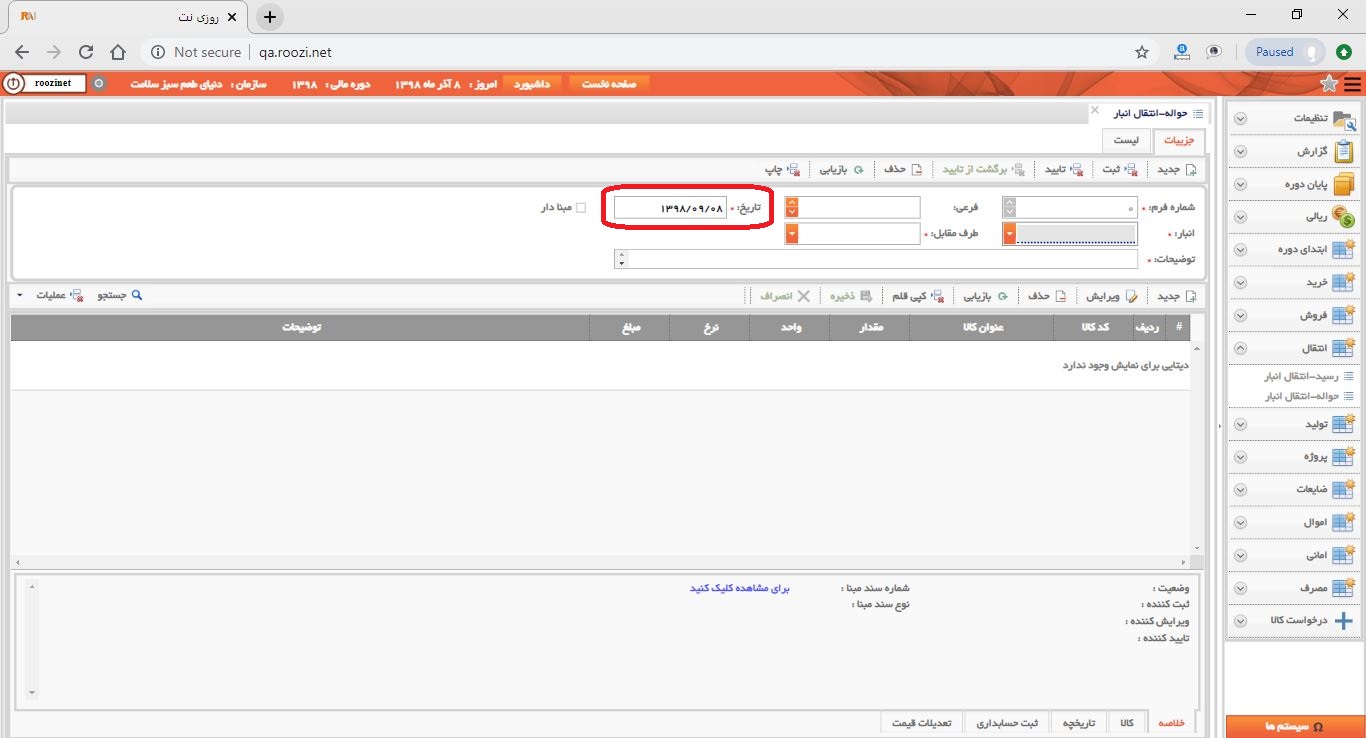Screen dimensions: 1366x738
Task: Click the داشبورد button
Action: coord(533,84)
